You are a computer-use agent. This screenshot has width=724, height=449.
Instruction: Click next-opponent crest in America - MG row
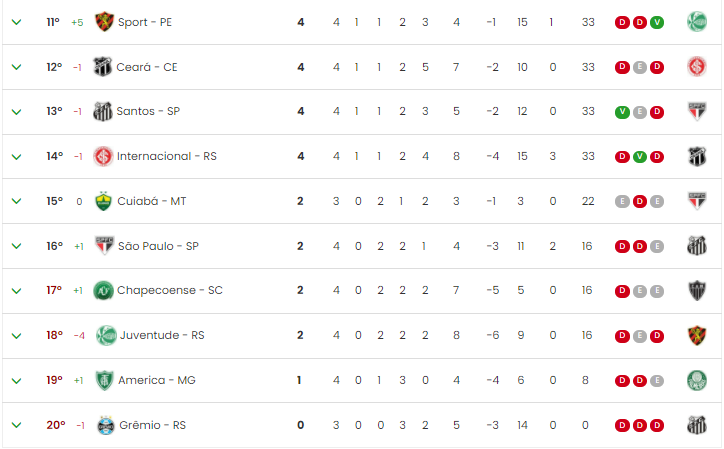point(697,381)
